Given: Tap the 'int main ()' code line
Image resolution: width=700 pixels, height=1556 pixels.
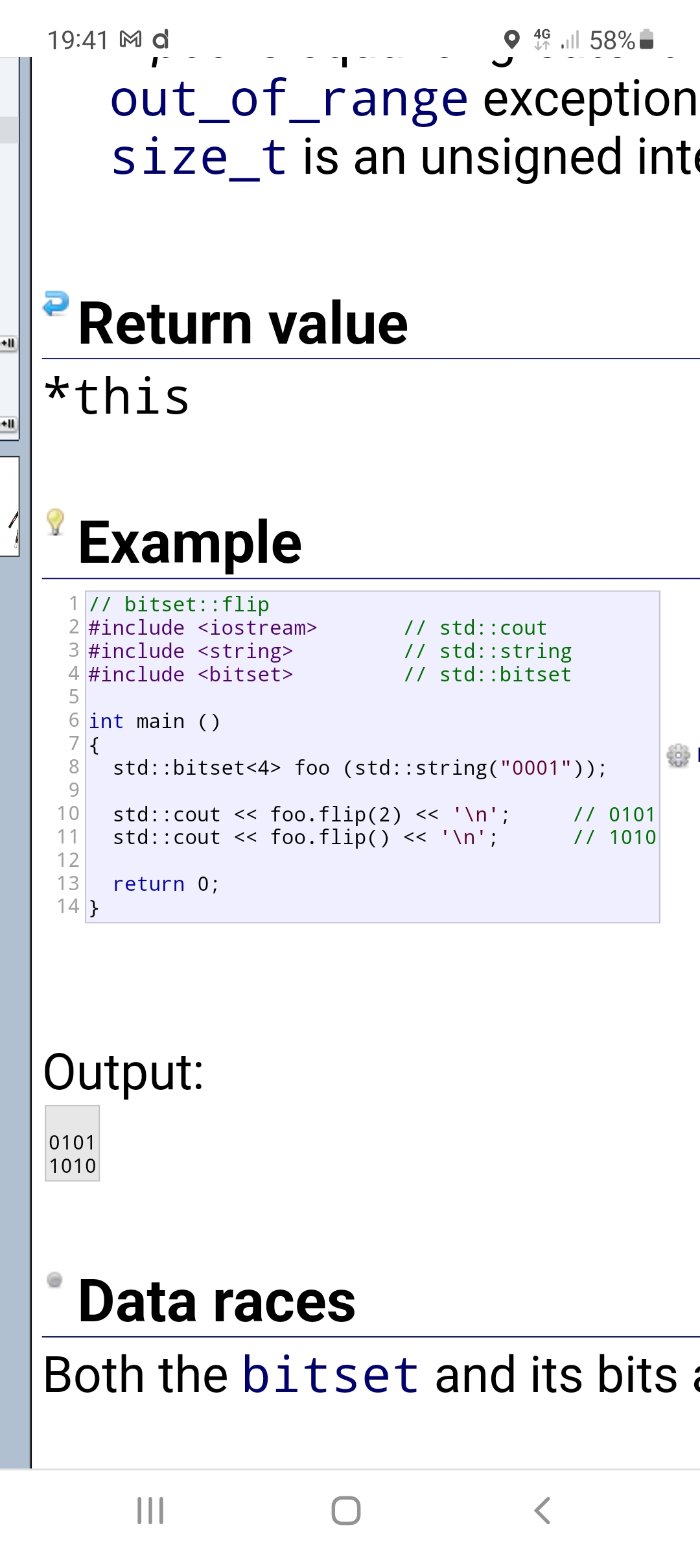Looking at the screenshot, I should pos(154,721).
